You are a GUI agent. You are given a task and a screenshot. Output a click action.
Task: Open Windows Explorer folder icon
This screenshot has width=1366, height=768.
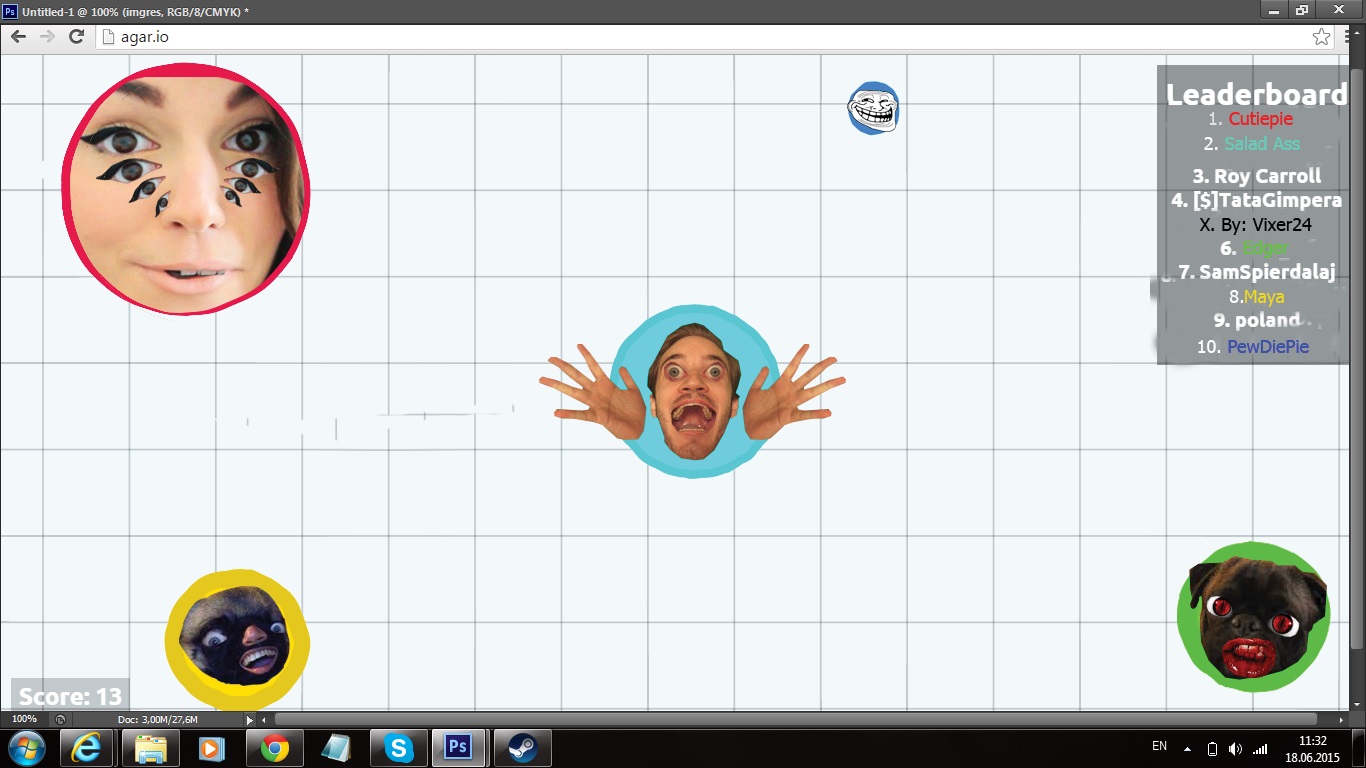[x=150, y=748]
